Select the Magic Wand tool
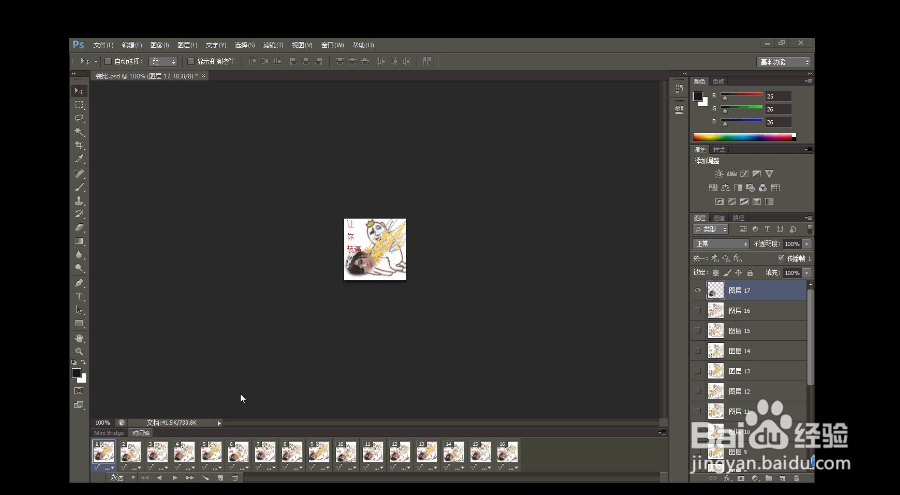900x495 pixels. 79,132
